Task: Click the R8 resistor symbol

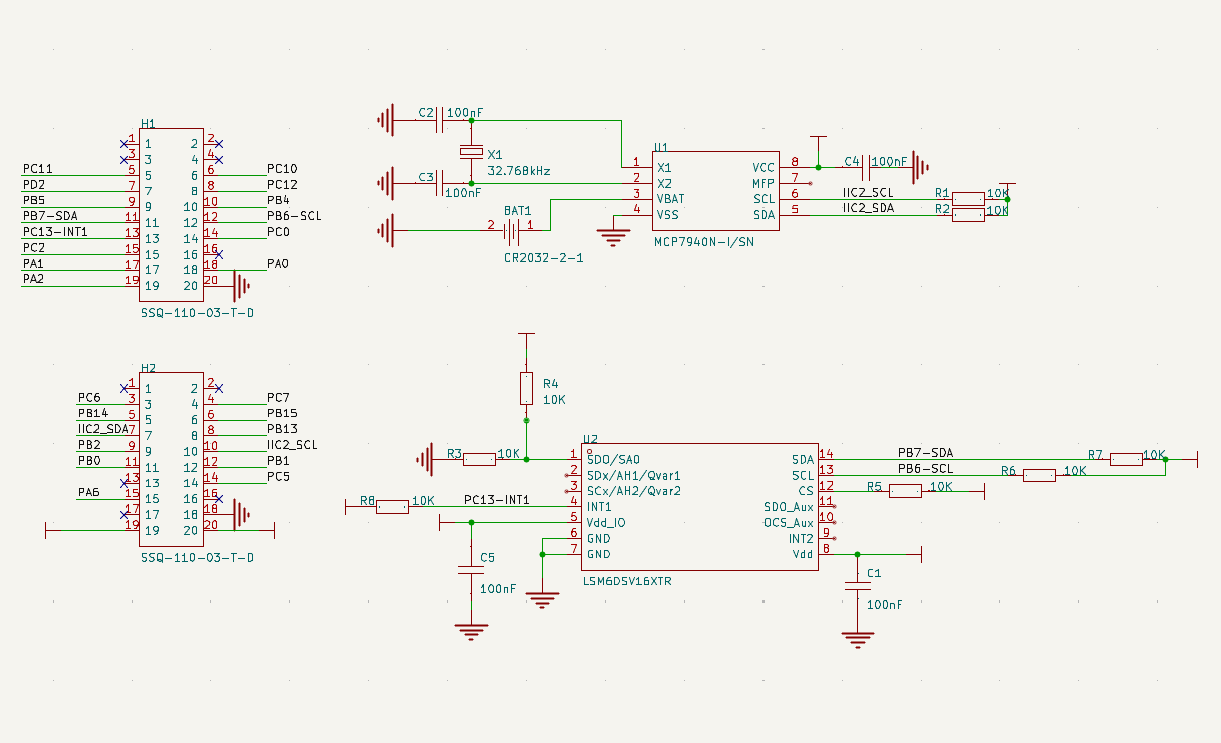Action: 392,507
